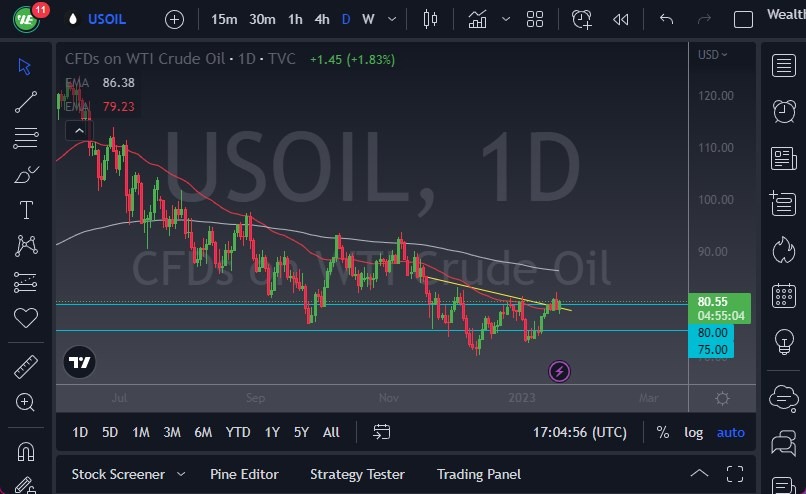Expand the timeframe intervals dropdown chevron
Image resolution: width=806 pixels, height=494 pixels.
(x=392, y=19)
